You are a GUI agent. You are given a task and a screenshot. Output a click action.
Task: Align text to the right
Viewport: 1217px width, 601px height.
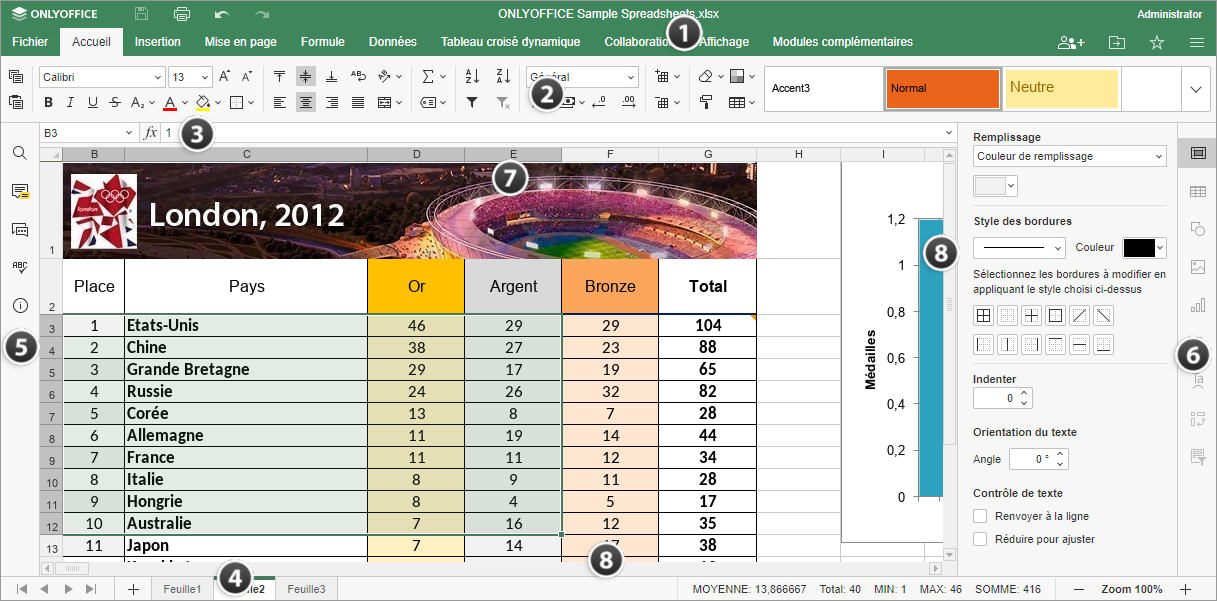click(331, 102)
